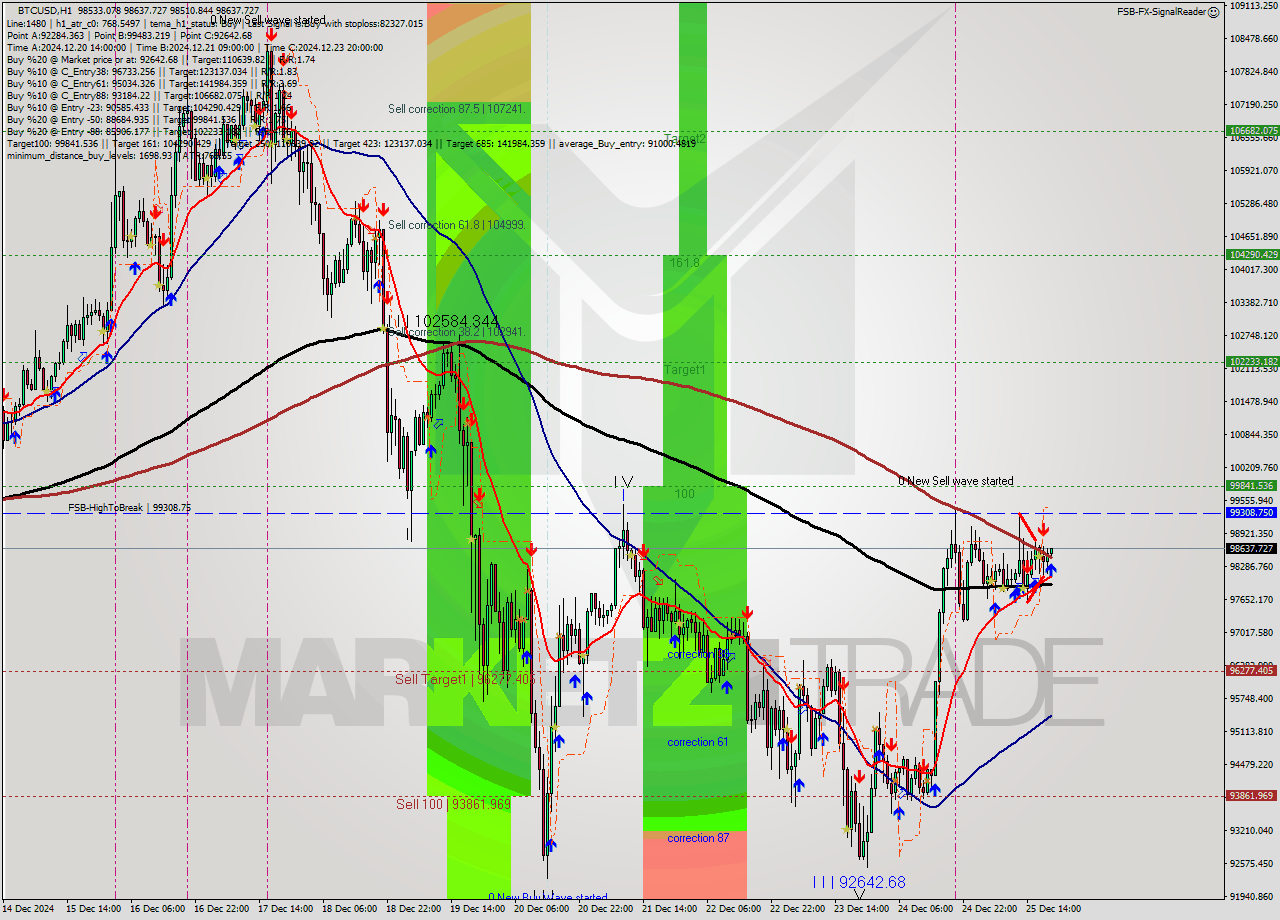Screen dimensions: 1280x920
Task: Click the 105286.480 price scale value
Action: pos(1253,203)
